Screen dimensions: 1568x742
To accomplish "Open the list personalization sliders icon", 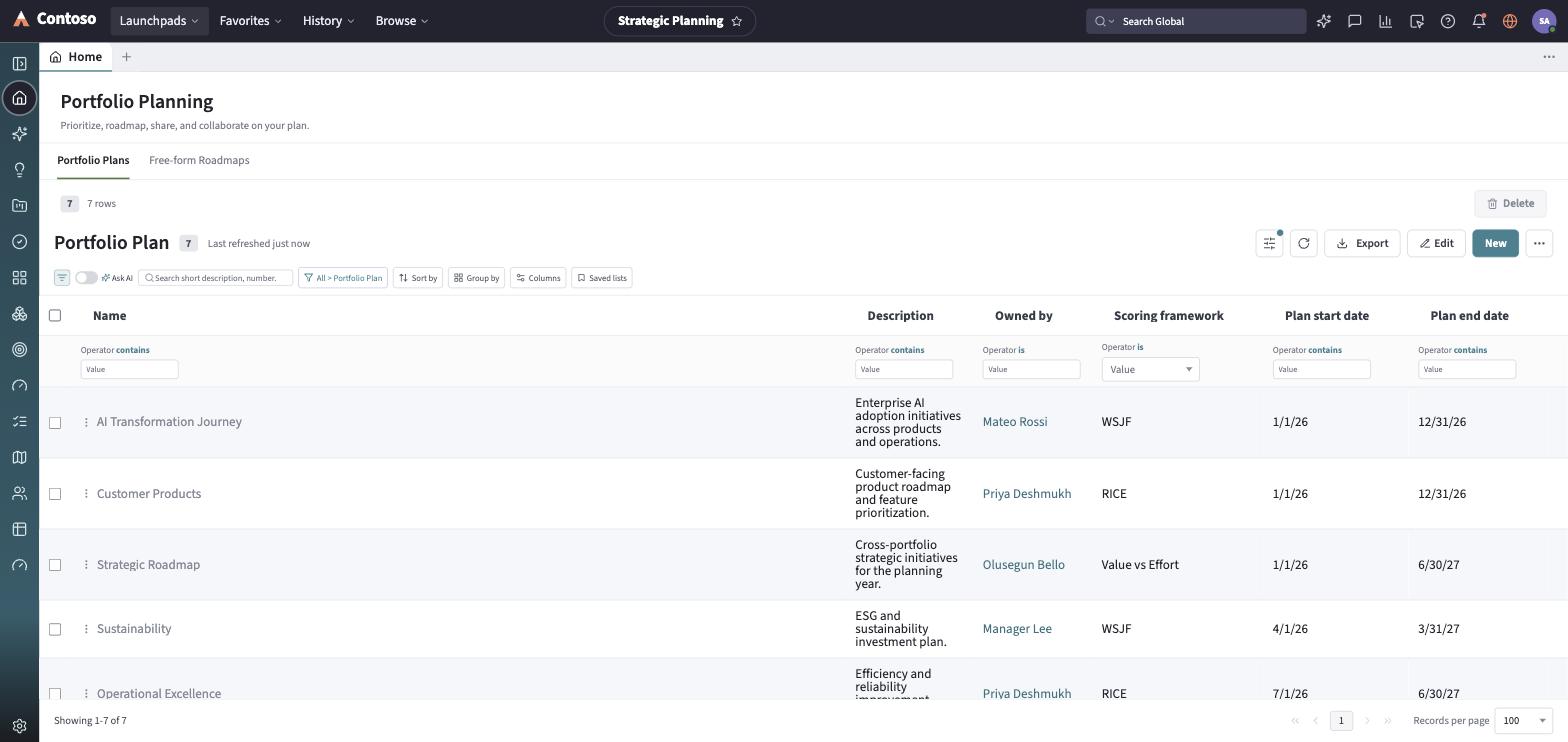I will tap(1269, 243).
